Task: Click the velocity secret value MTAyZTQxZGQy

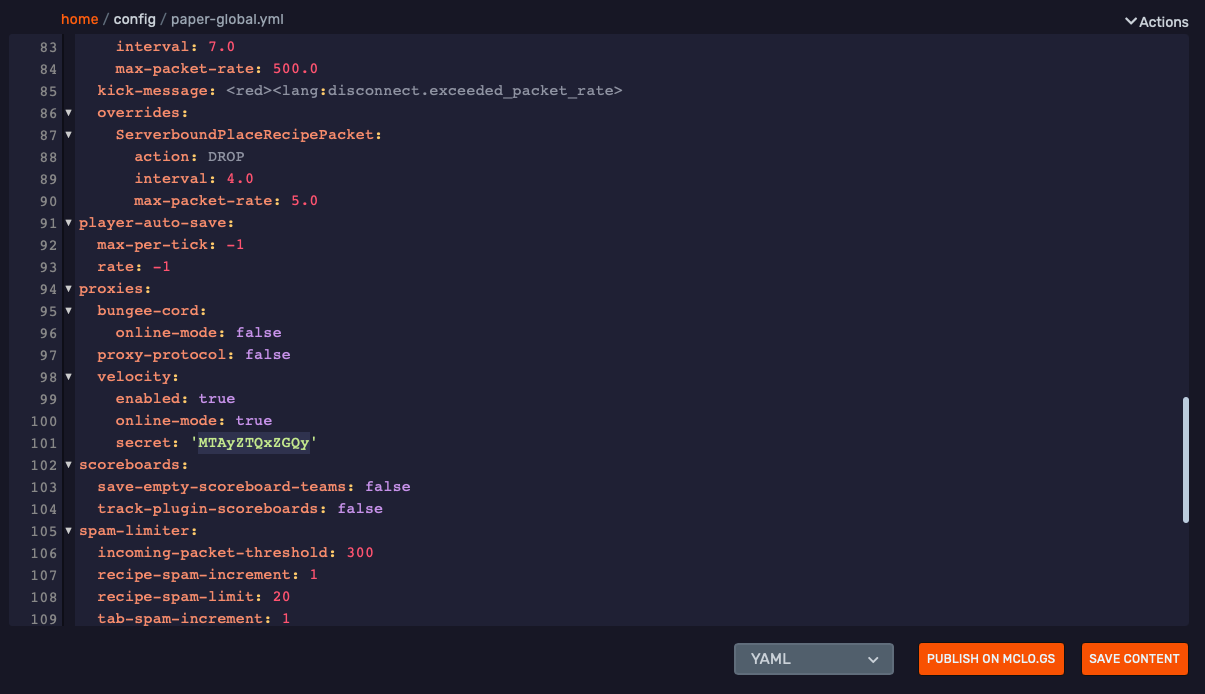Action: pos(254,443)
